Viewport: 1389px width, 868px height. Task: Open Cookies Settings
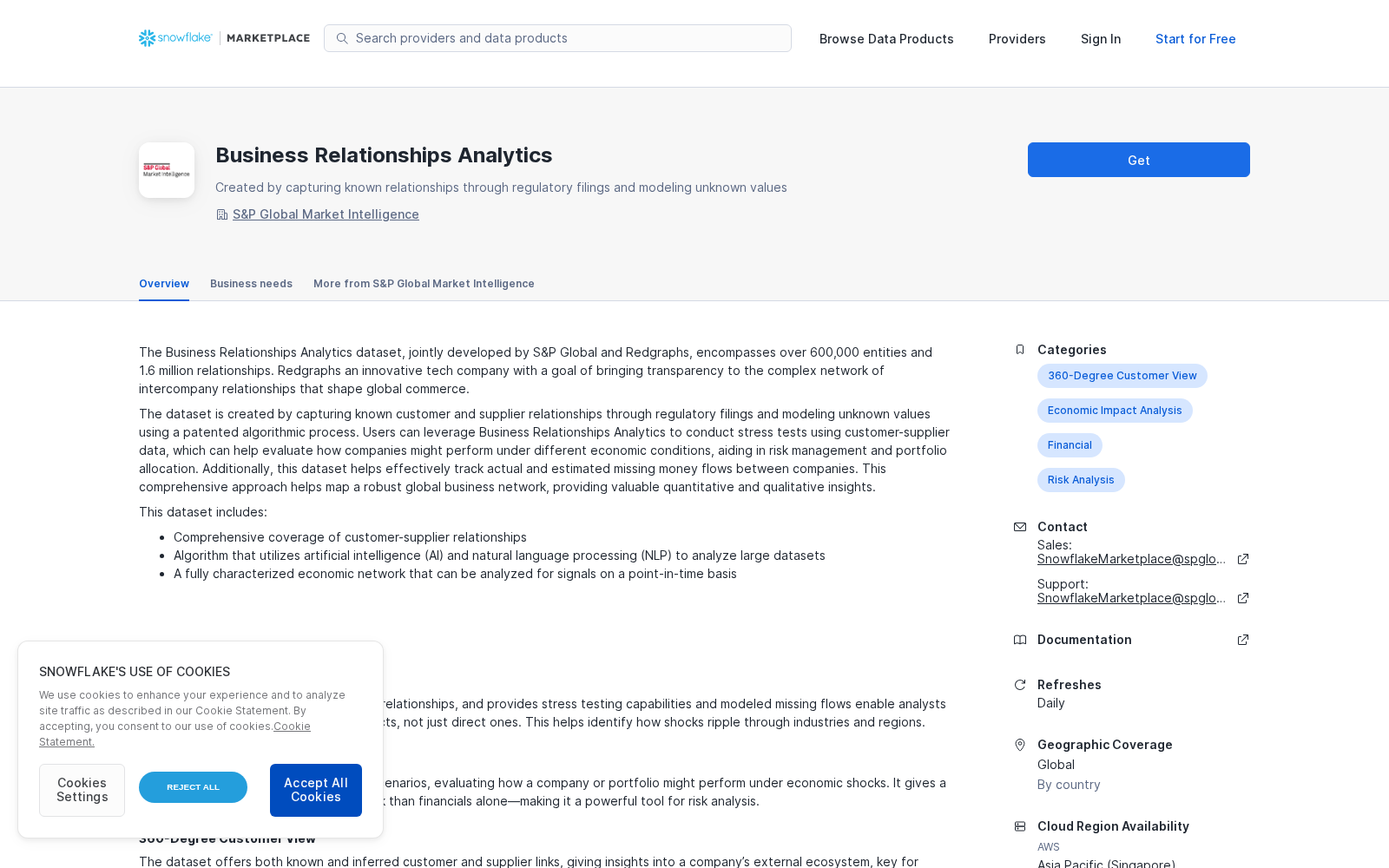coord(82,790)
